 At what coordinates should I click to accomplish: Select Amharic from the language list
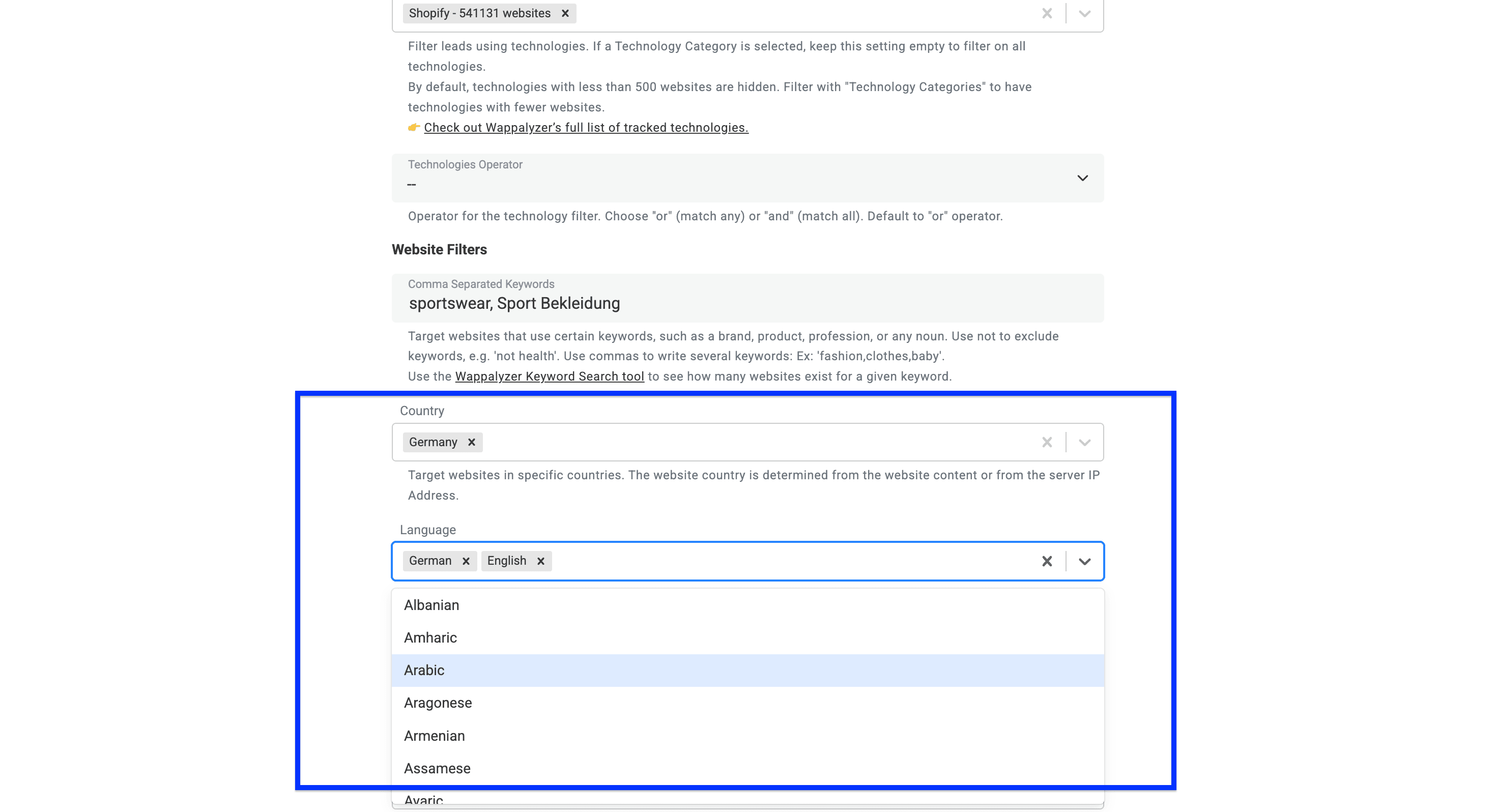(430, 637)
